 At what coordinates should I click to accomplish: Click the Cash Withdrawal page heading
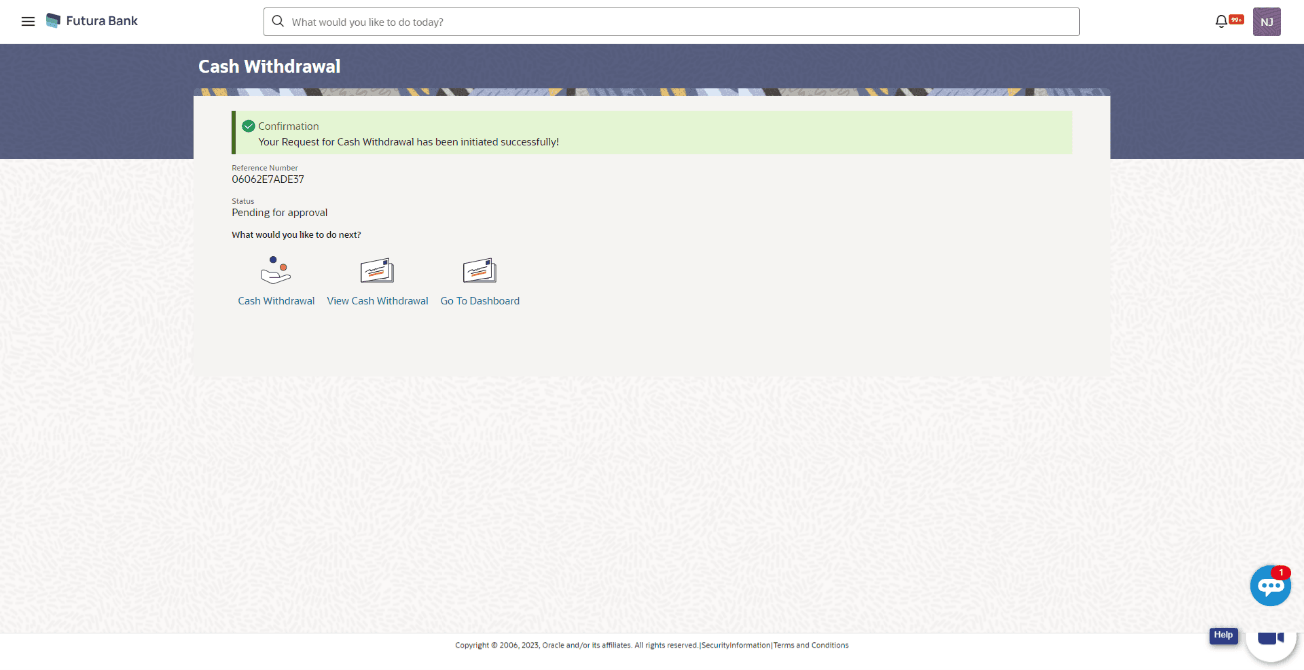click(x=269, y=67)
